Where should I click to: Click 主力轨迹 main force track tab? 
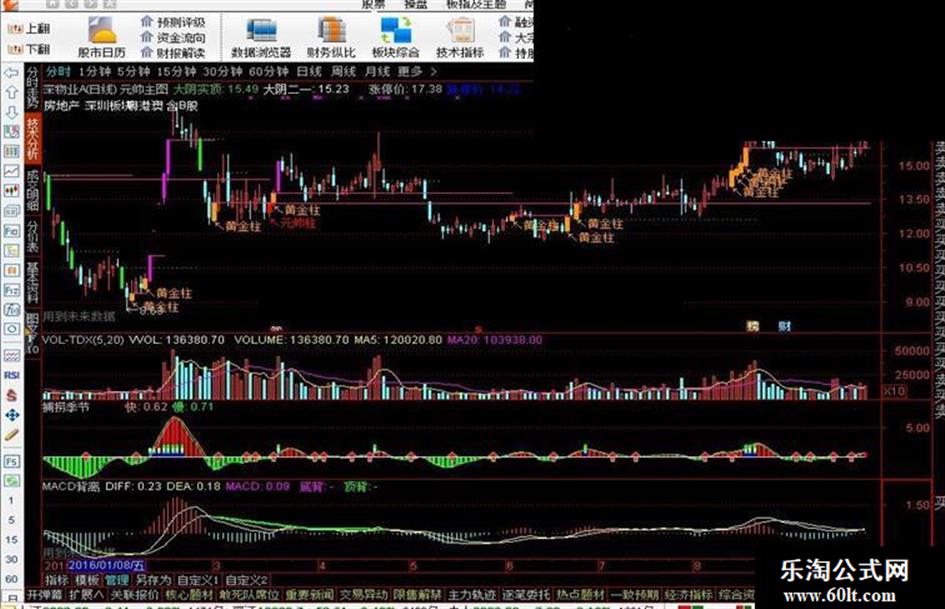pyautogui.click(x=472, y=595)
